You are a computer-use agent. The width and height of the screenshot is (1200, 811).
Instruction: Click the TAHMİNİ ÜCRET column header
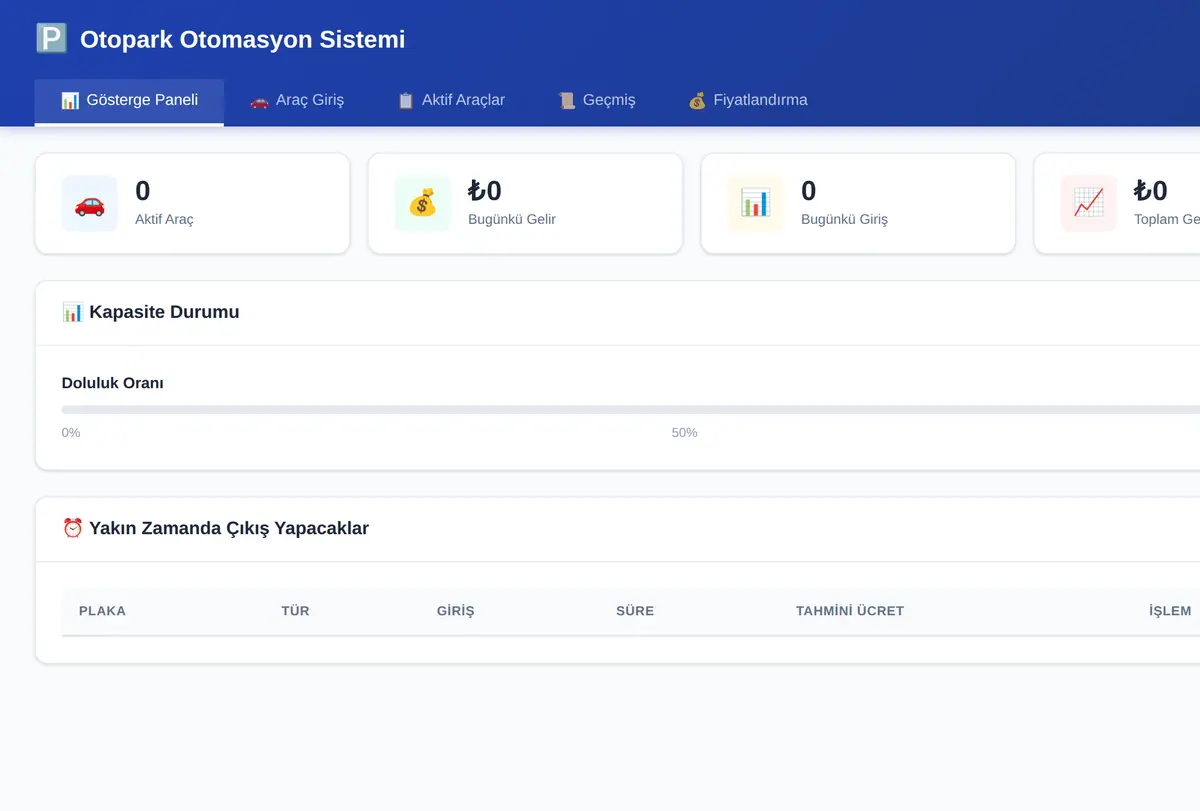[850, 611]
